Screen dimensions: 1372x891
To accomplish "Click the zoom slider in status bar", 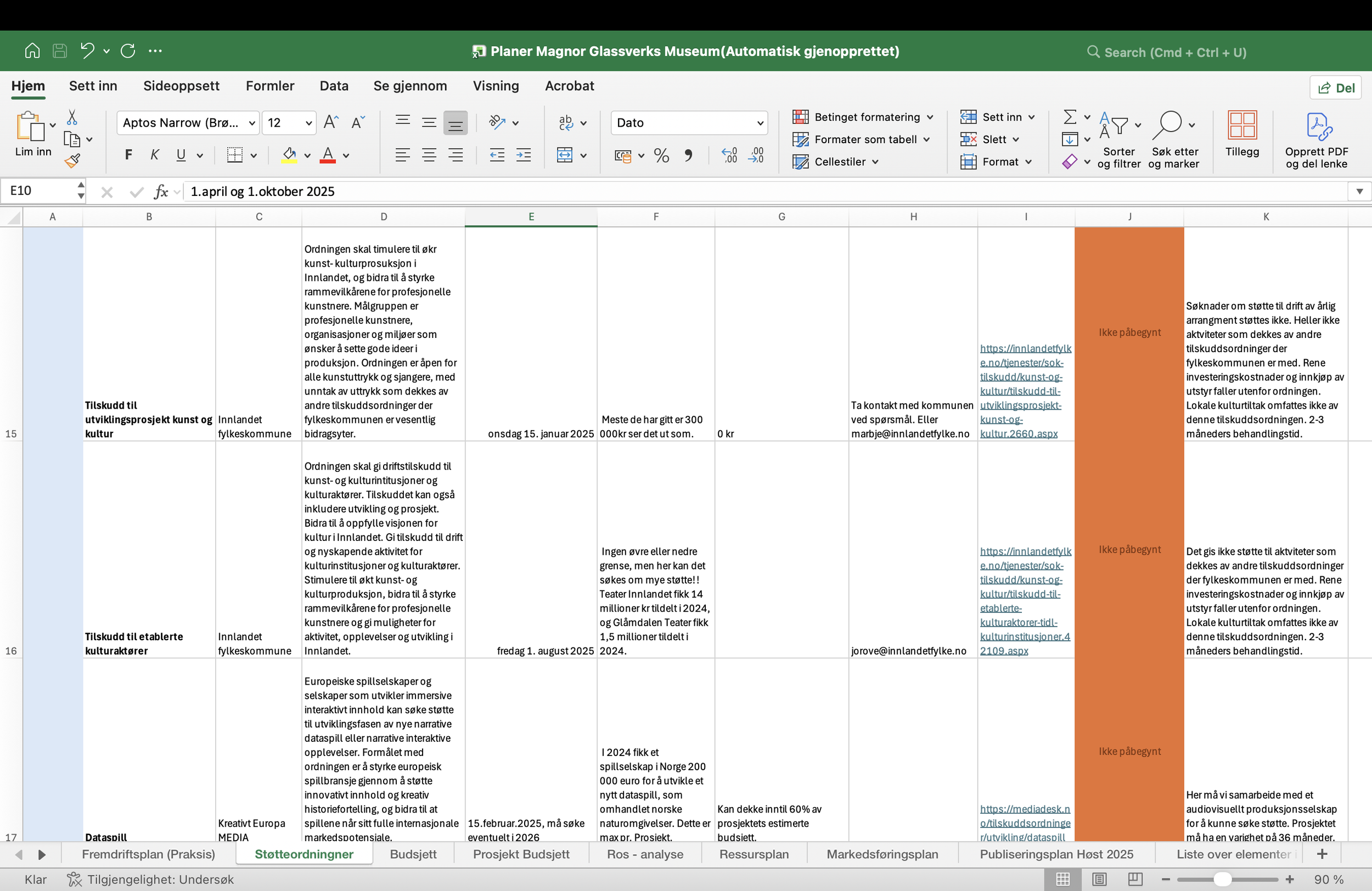I will [1222, 879].
